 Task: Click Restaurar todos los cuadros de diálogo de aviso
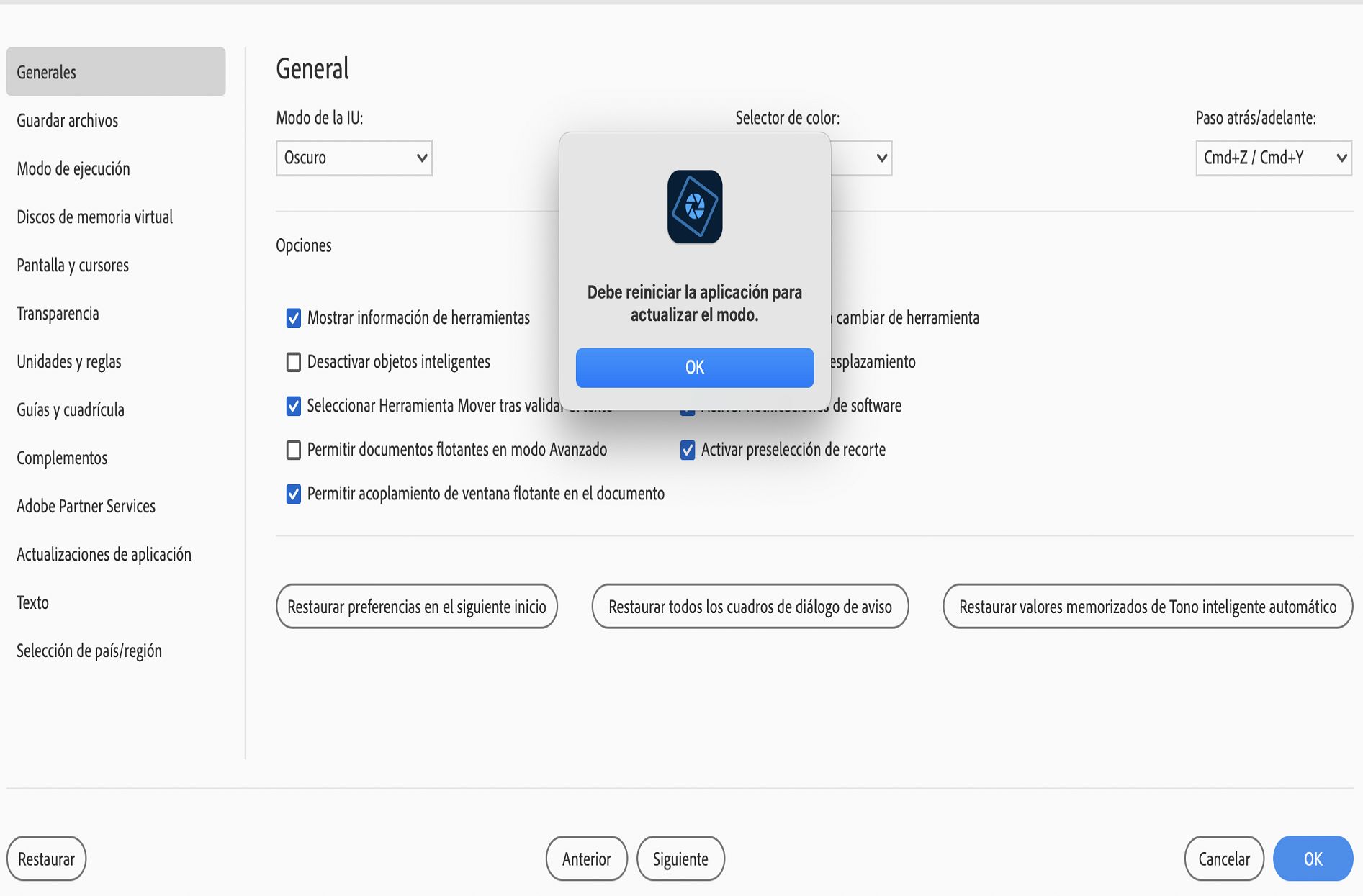pyautogui.click(x=750, y=607)
